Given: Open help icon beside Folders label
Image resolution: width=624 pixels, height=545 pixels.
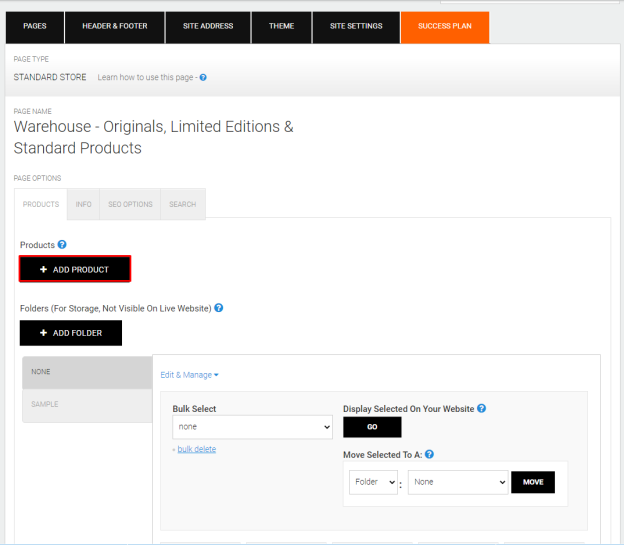Looking at the screenshot, I should pos(218,308).
